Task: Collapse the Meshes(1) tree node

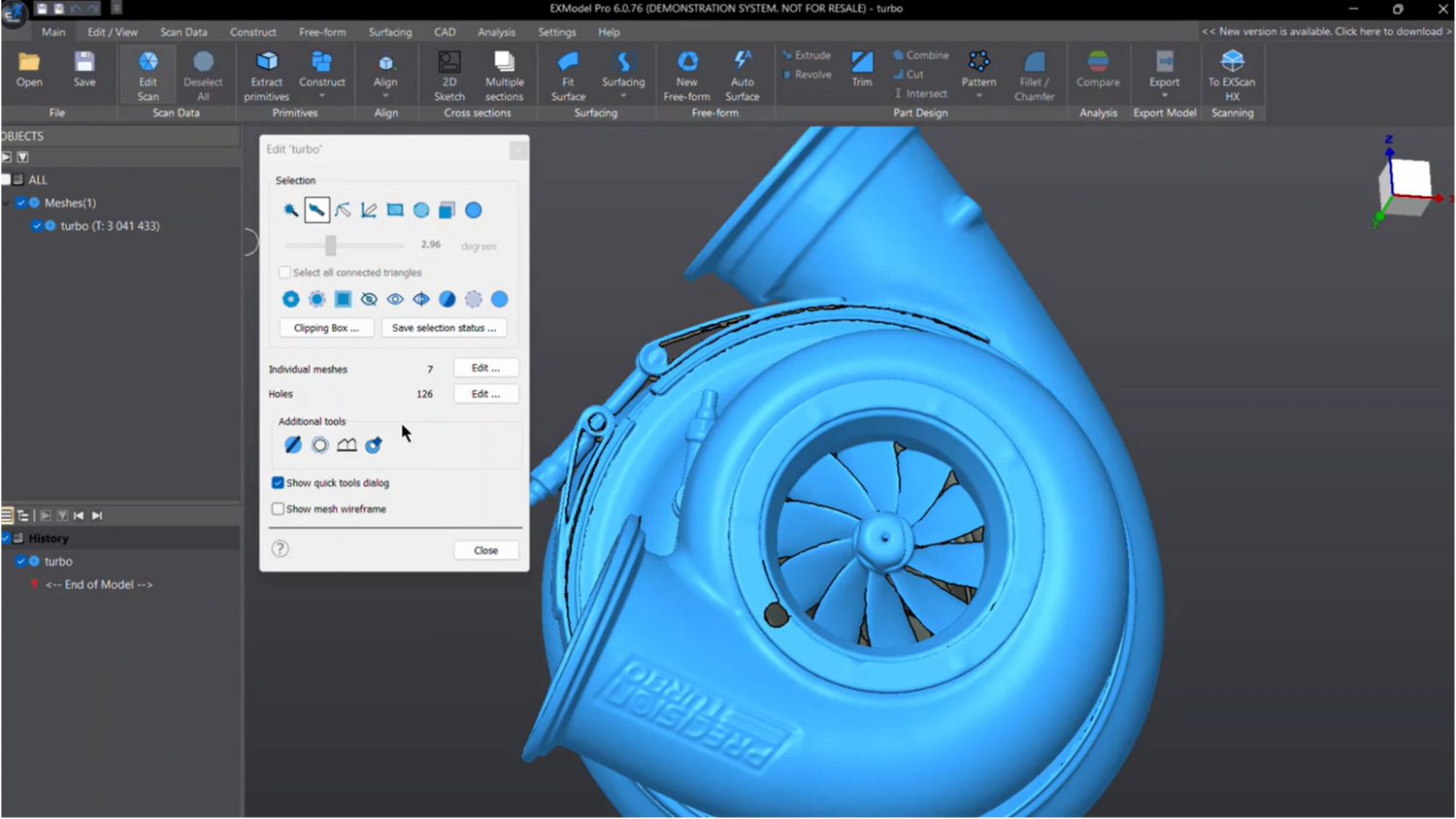Action: pyautogui.click(x=7, y=203)
